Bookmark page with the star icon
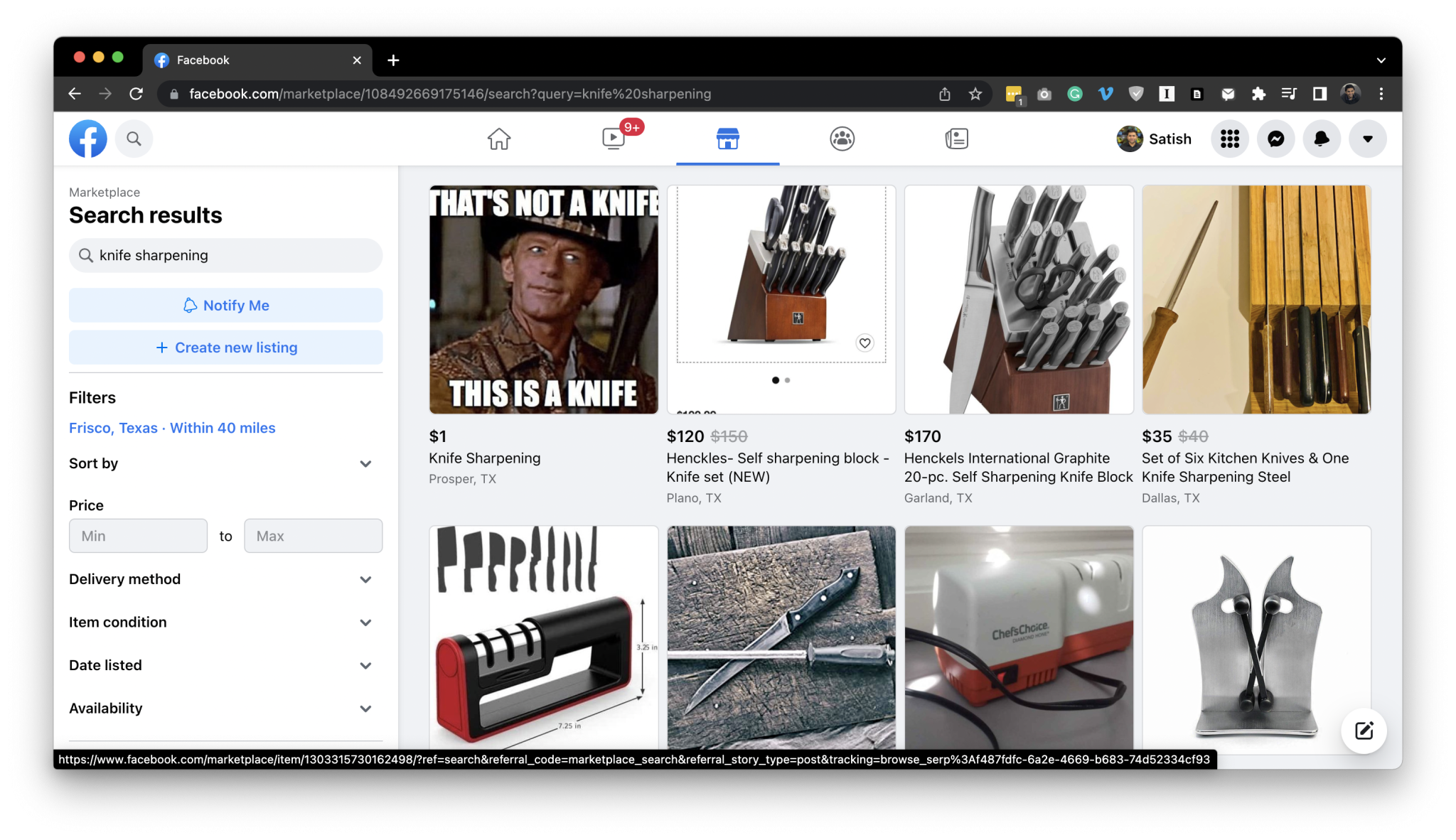Image resolution: width=1456 pixels, height=840 pixels. [975, 94]
